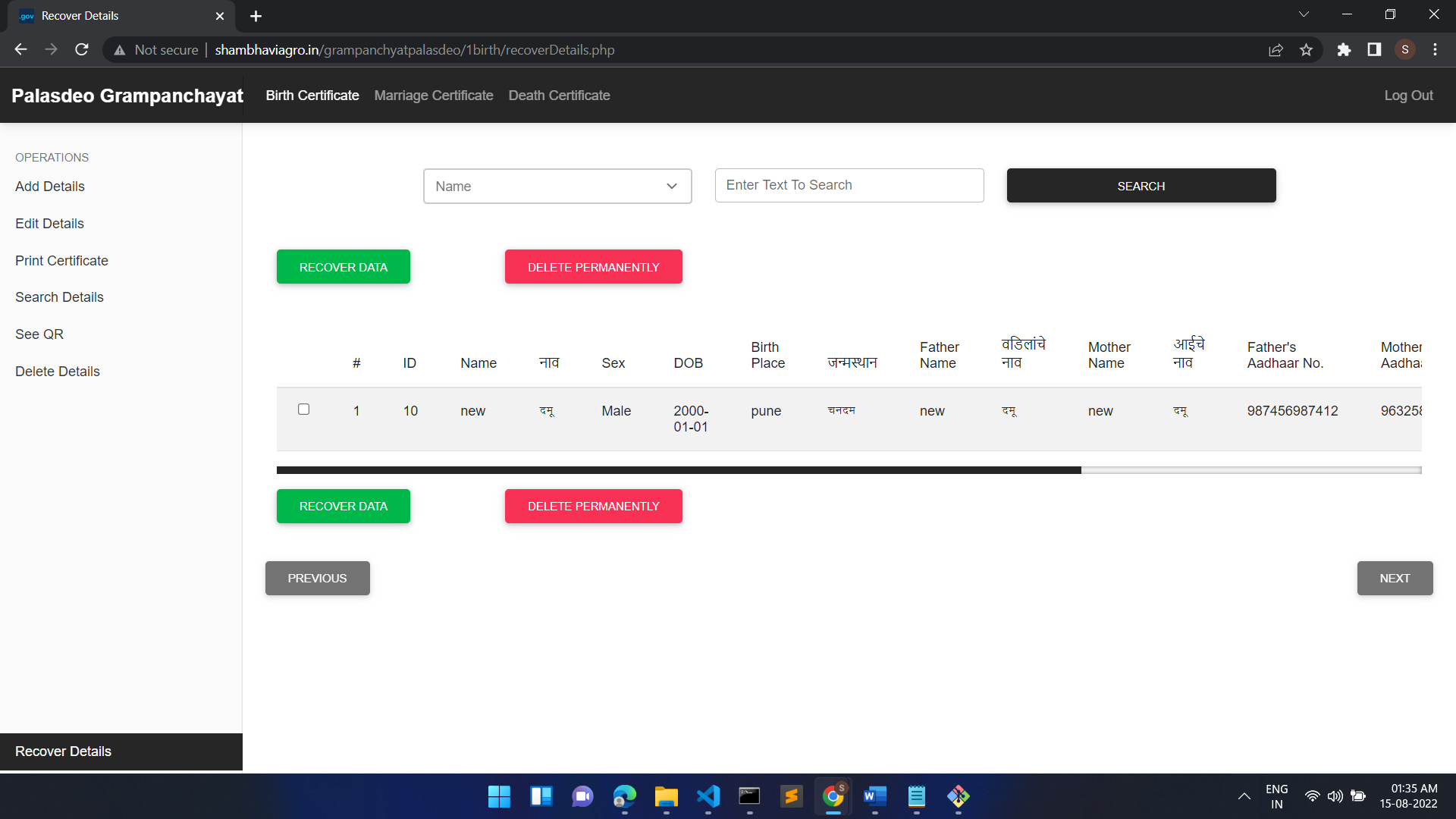The height and width of the screenshot is (819, 1456).
Task: Tick the checkbox for record ID 10
Action: (x=303, y=409)
